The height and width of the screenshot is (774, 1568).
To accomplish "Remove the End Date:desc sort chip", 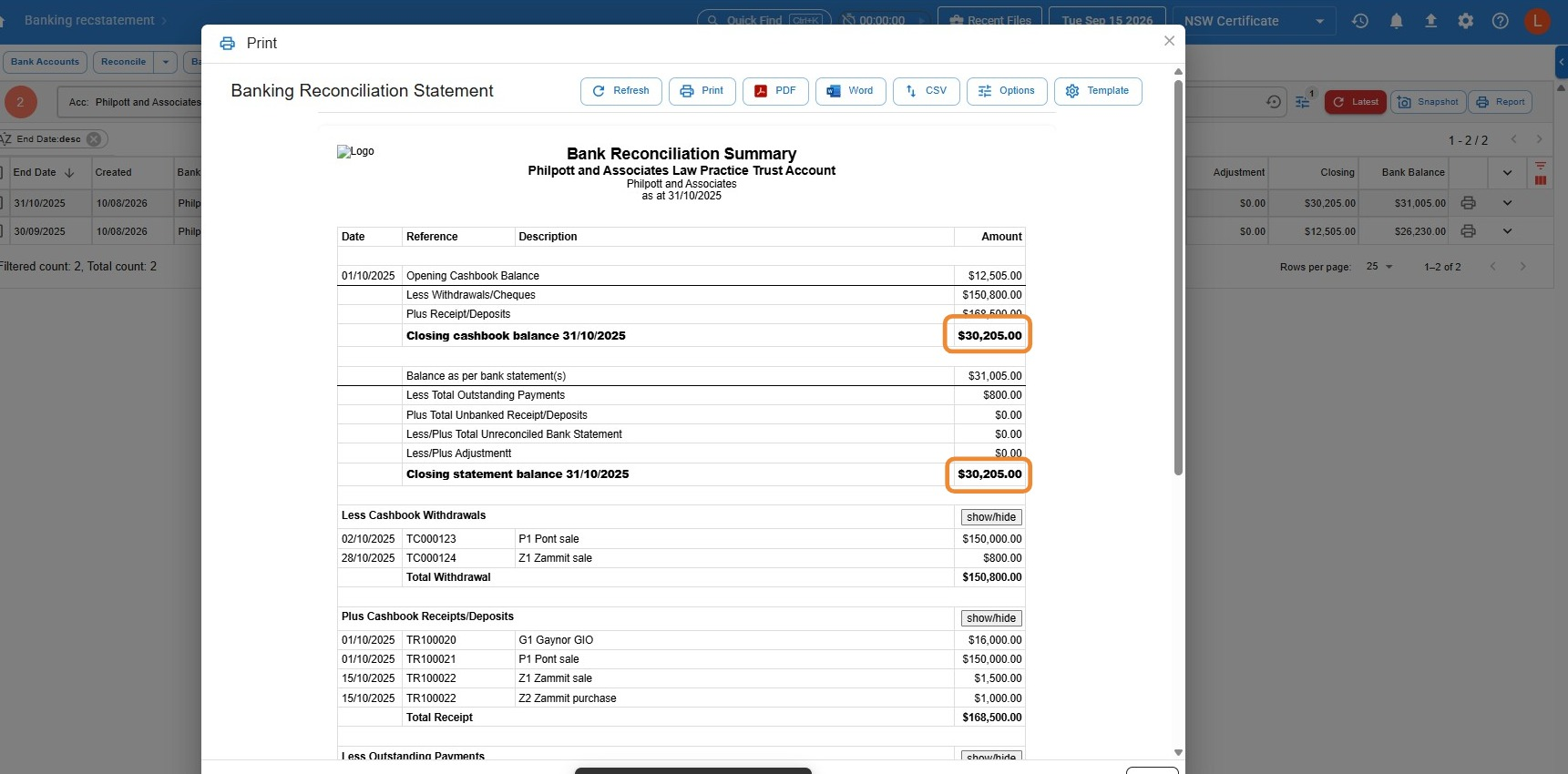I will [94, 139].
